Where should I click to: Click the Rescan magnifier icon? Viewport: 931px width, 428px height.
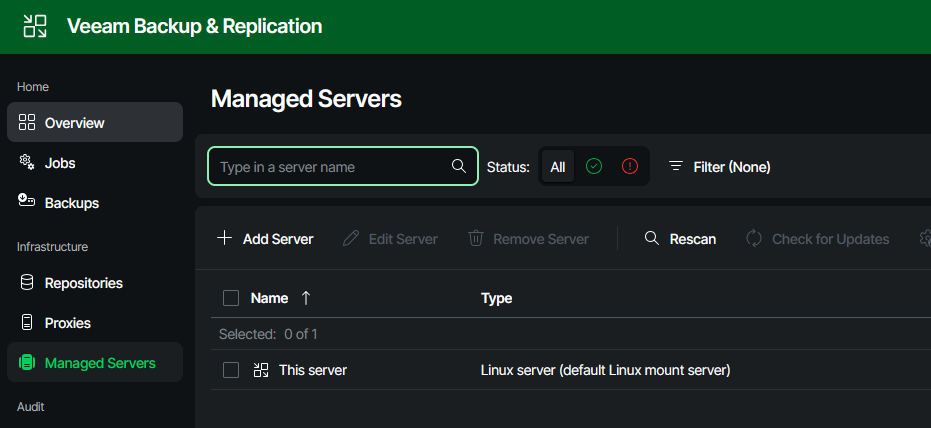tap(652, 239)
